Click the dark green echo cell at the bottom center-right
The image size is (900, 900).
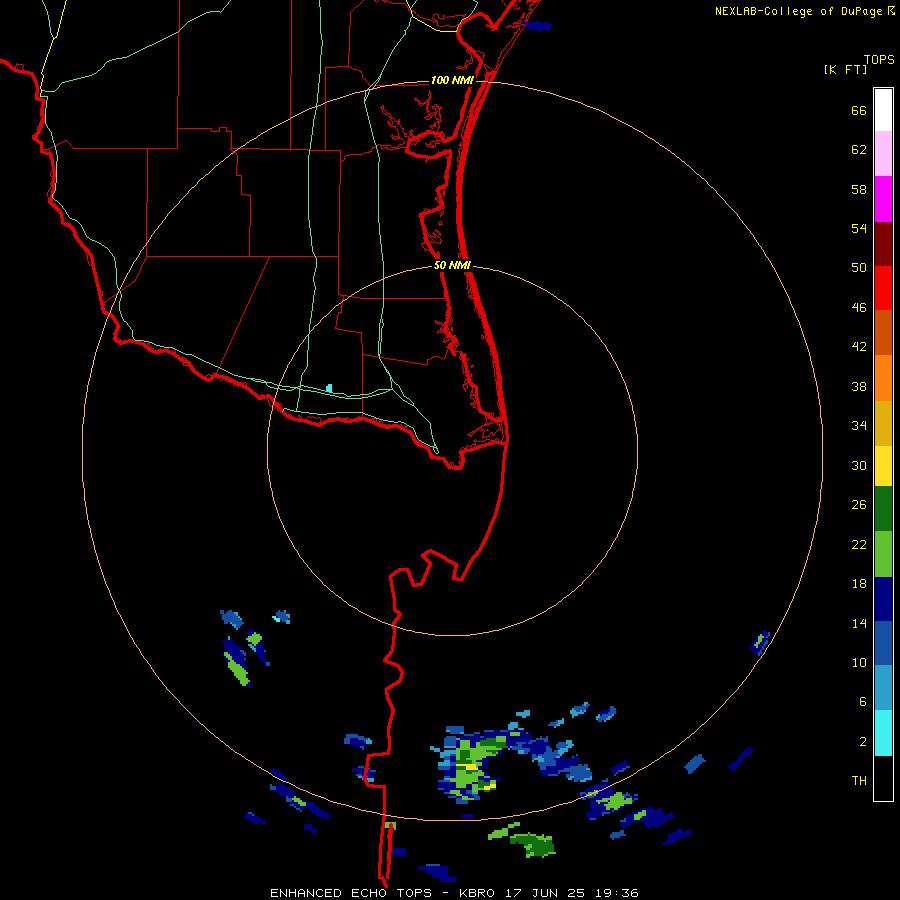click(535, 845)
